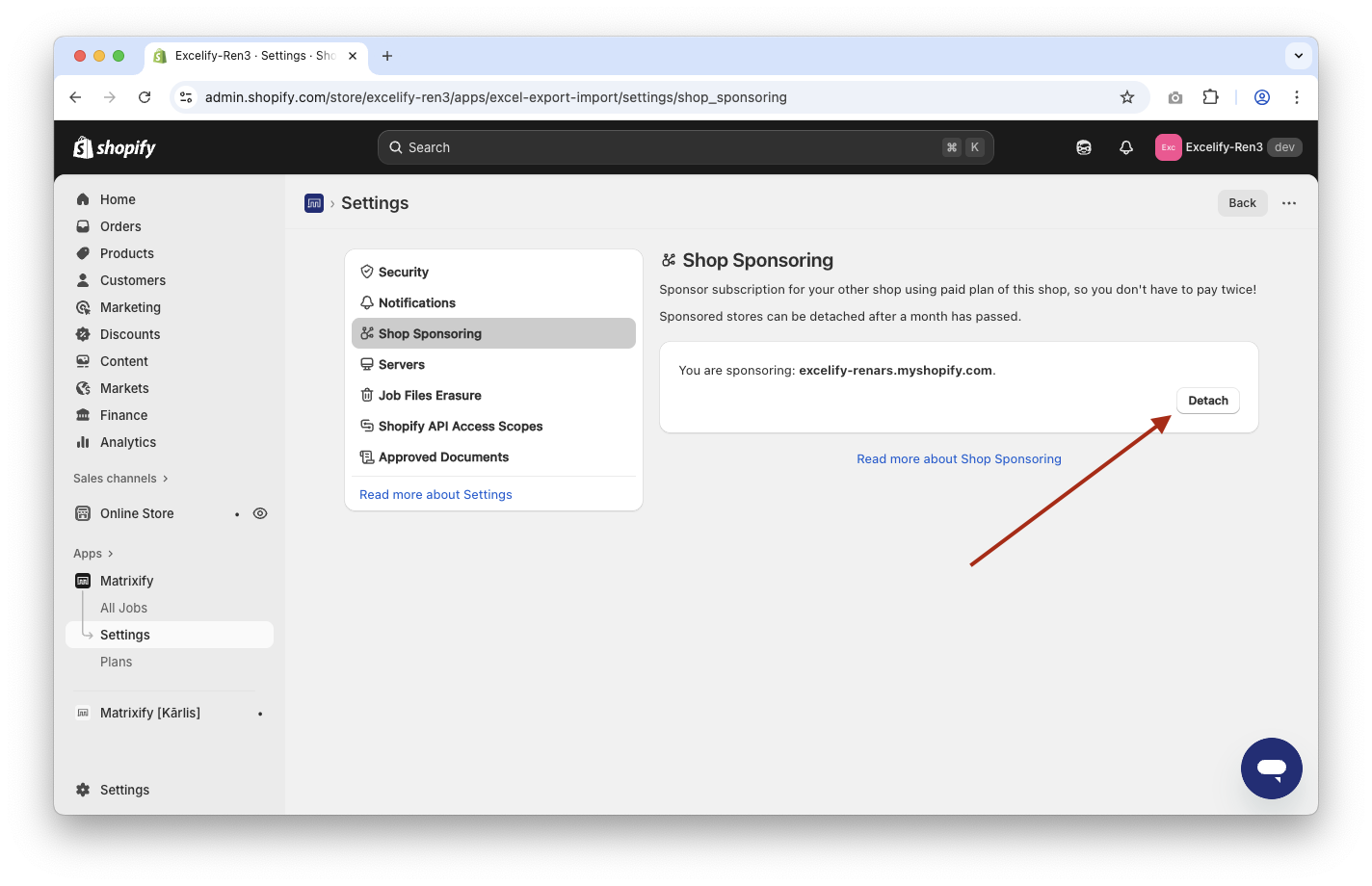This screenshot has height=886, width=1372.
Task: Open the chat support bubble
Action: [1271, 769]
